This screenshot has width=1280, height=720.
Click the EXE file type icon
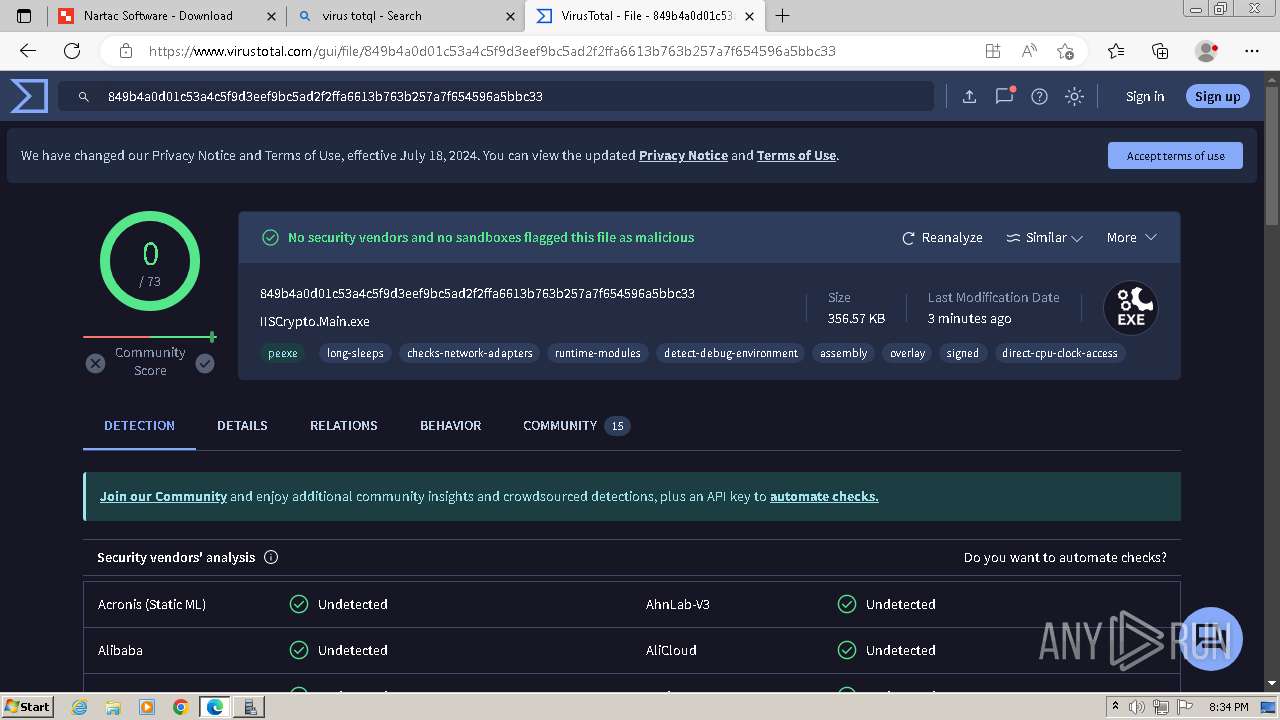click(1131, 308)
